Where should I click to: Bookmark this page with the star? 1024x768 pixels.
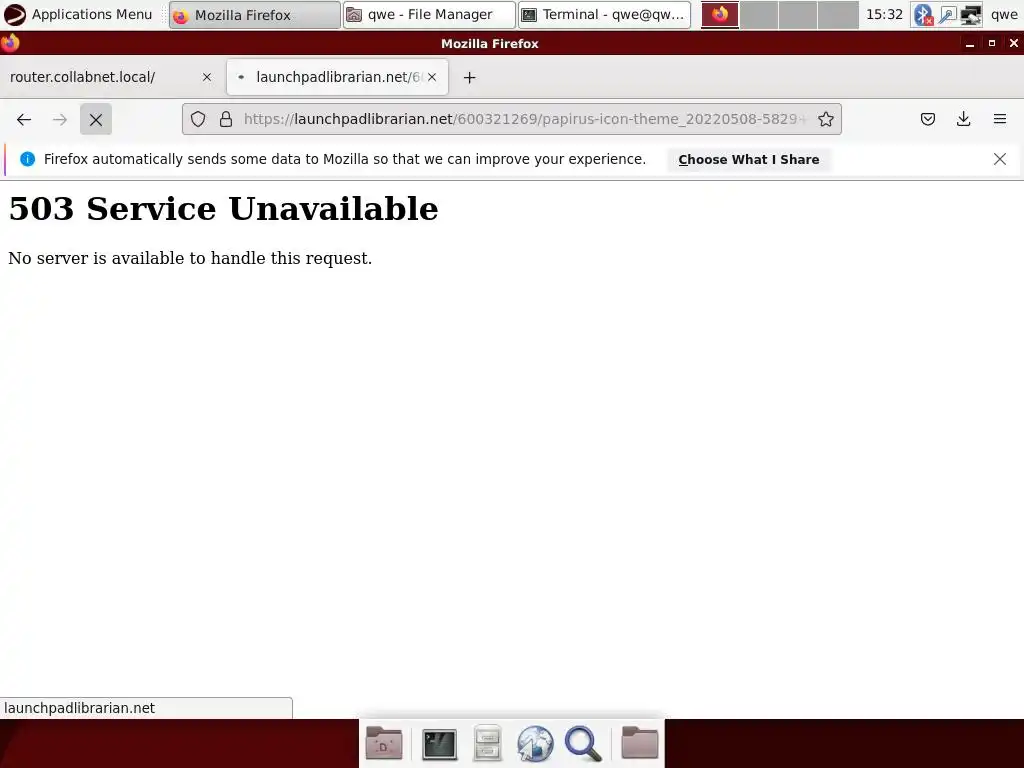coord(825,120)
